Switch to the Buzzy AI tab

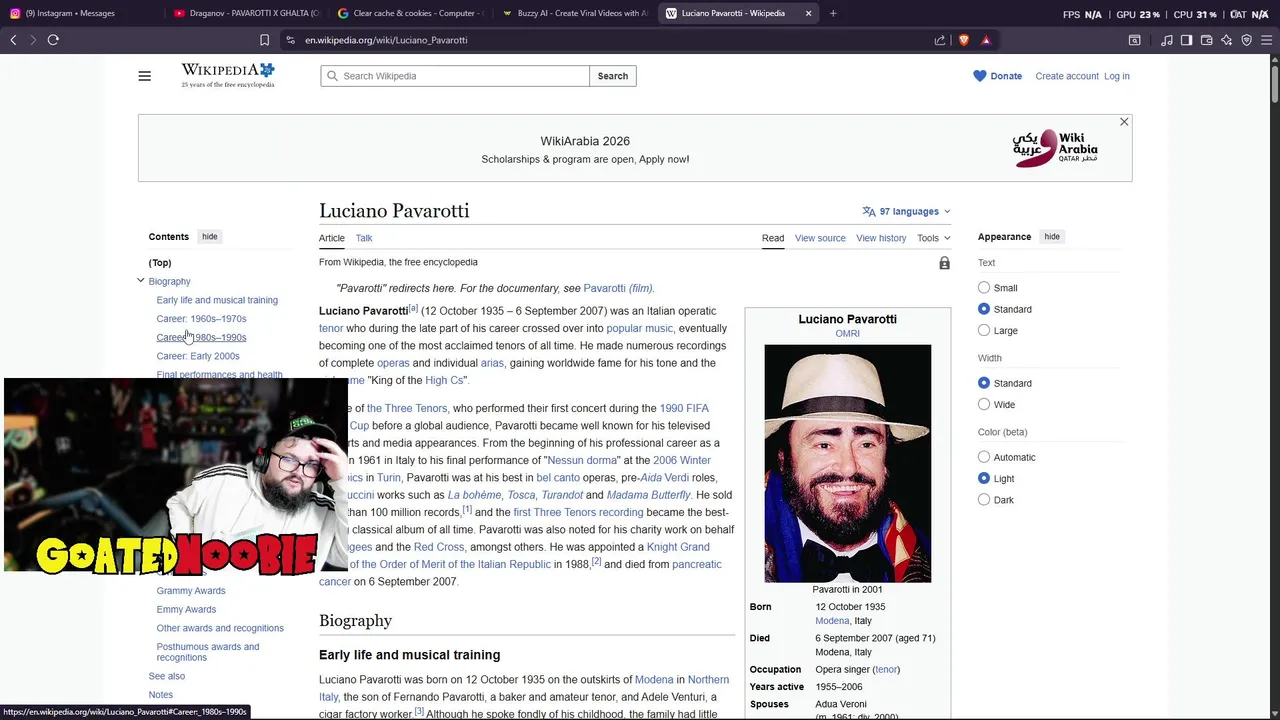click(574, 13)
